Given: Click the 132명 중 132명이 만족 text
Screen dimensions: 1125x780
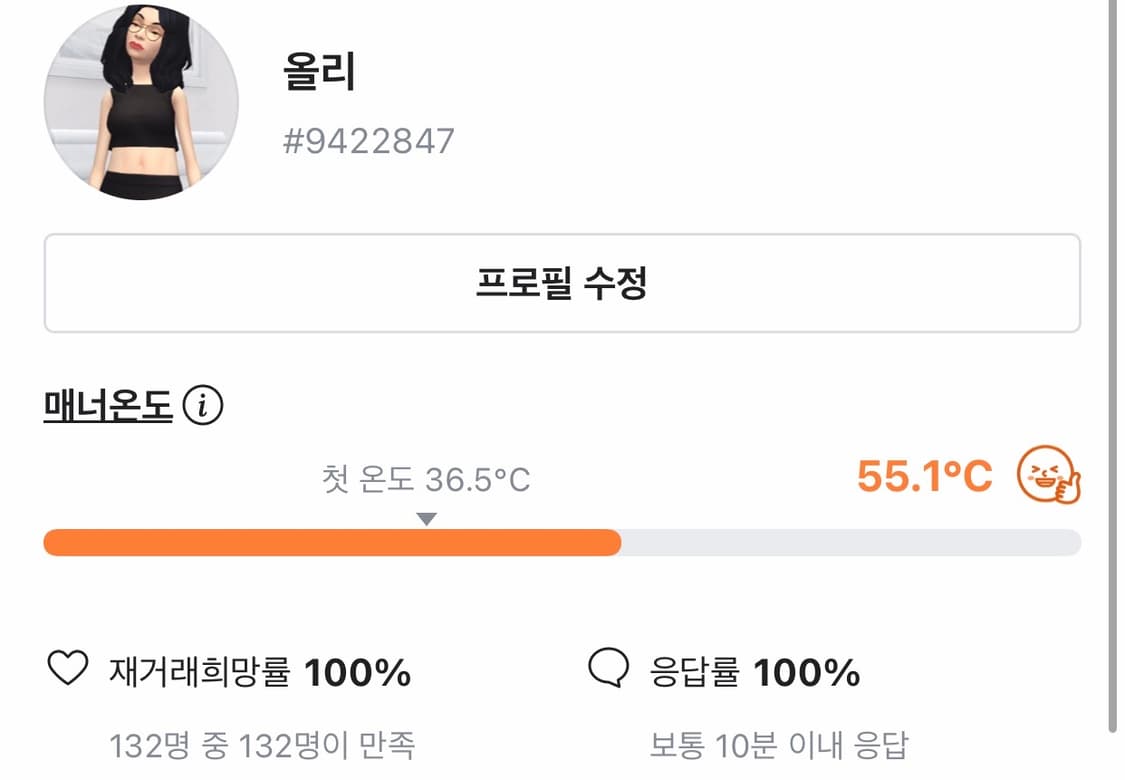Looking at the screenshot, I should 262,745.
